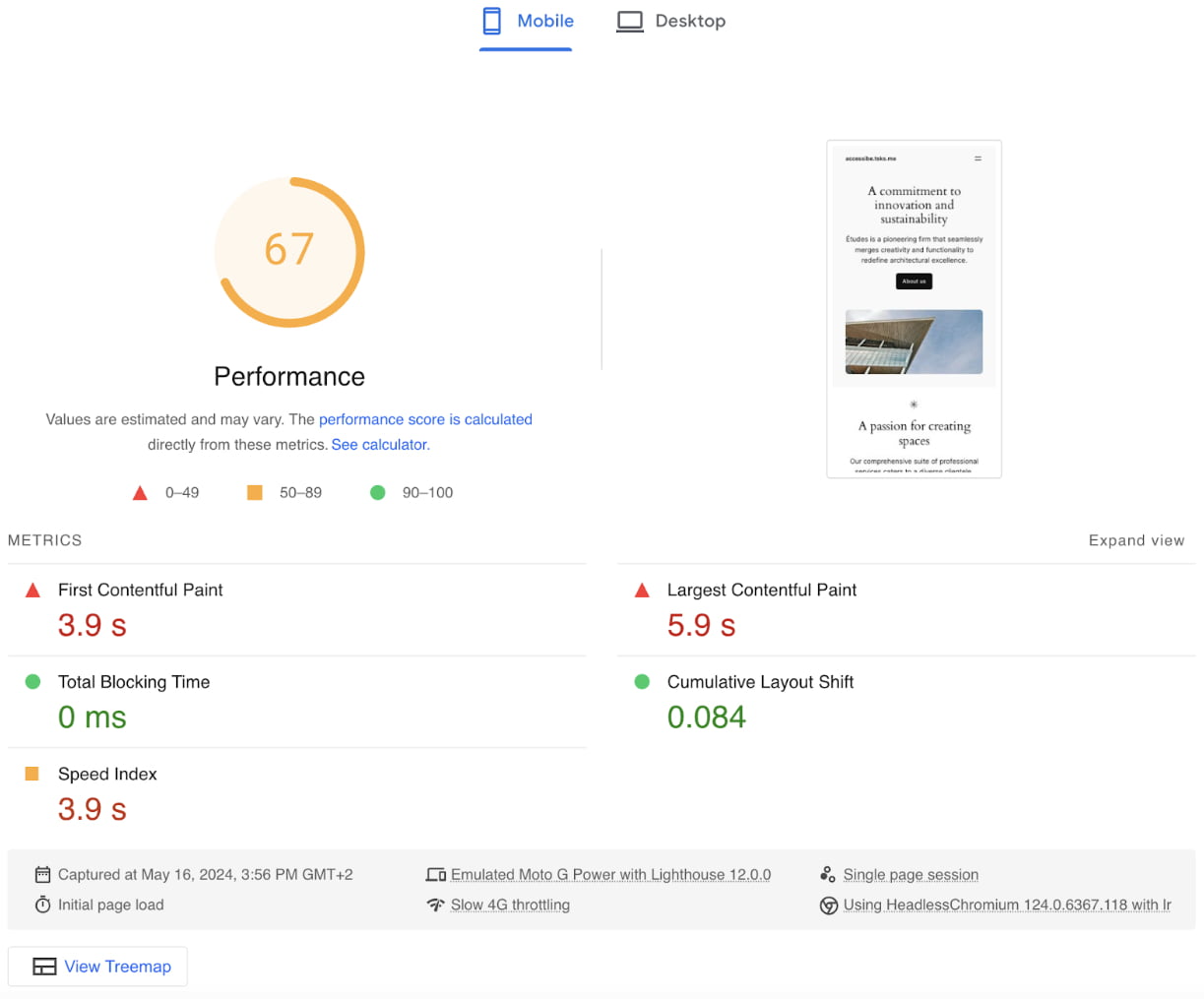Click the laptop icon beside Desktop
The width and height of the screenshot is (1204, 999).
[630, 20]
